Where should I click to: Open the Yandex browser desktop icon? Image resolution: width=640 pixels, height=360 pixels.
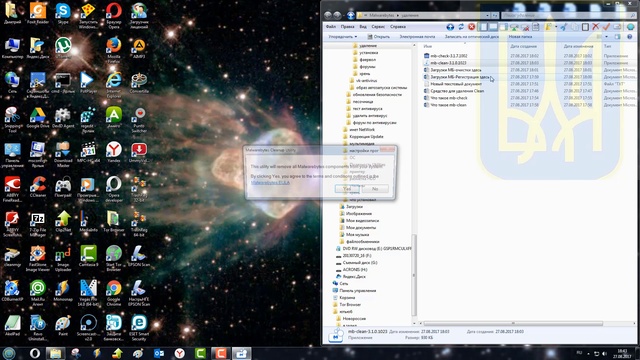(114, 152)
